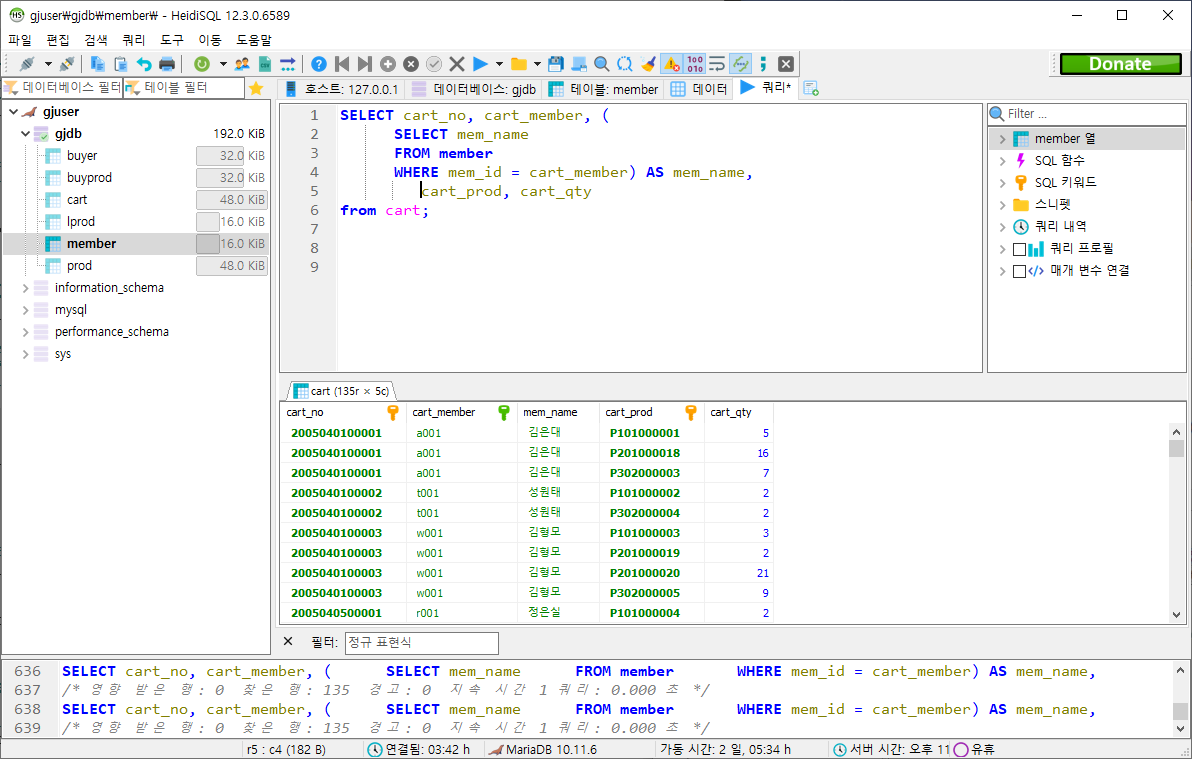Toggle the stop-on-errors warning icon
Image resolution: width=1192 pixels, height=759 pixels.
point(671,64)
